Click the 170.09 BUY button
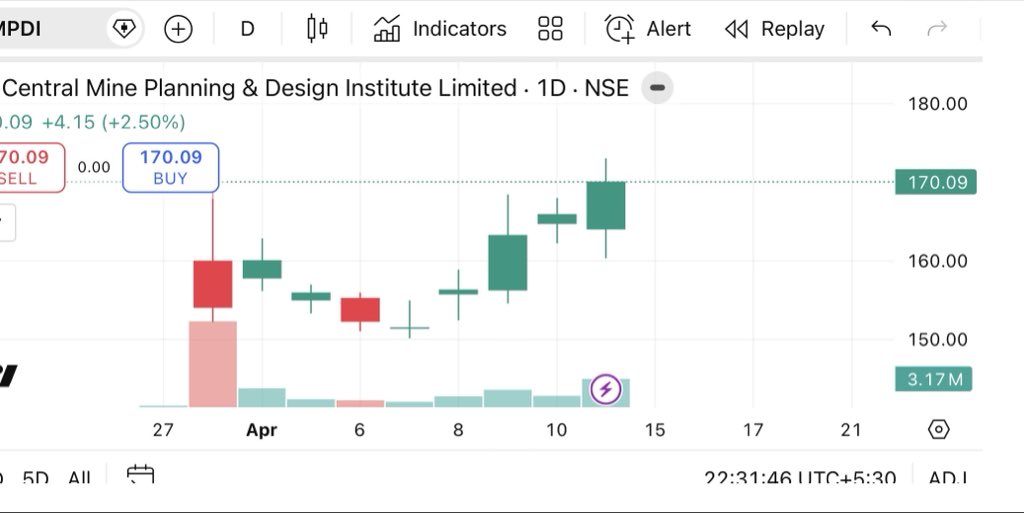The height and width of the screenshot is (513, 1024). (x=170, y=168)
